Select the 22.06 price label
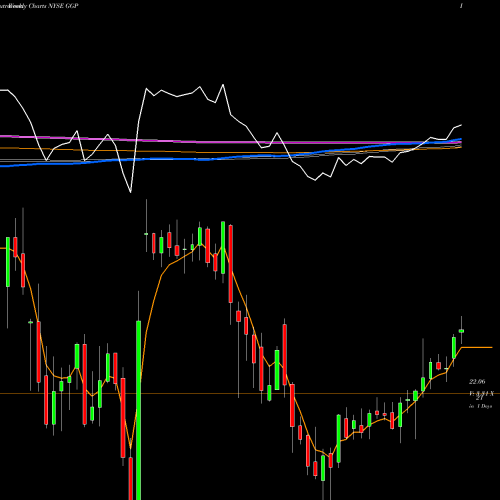500x500 pixels. click(477, 381)
